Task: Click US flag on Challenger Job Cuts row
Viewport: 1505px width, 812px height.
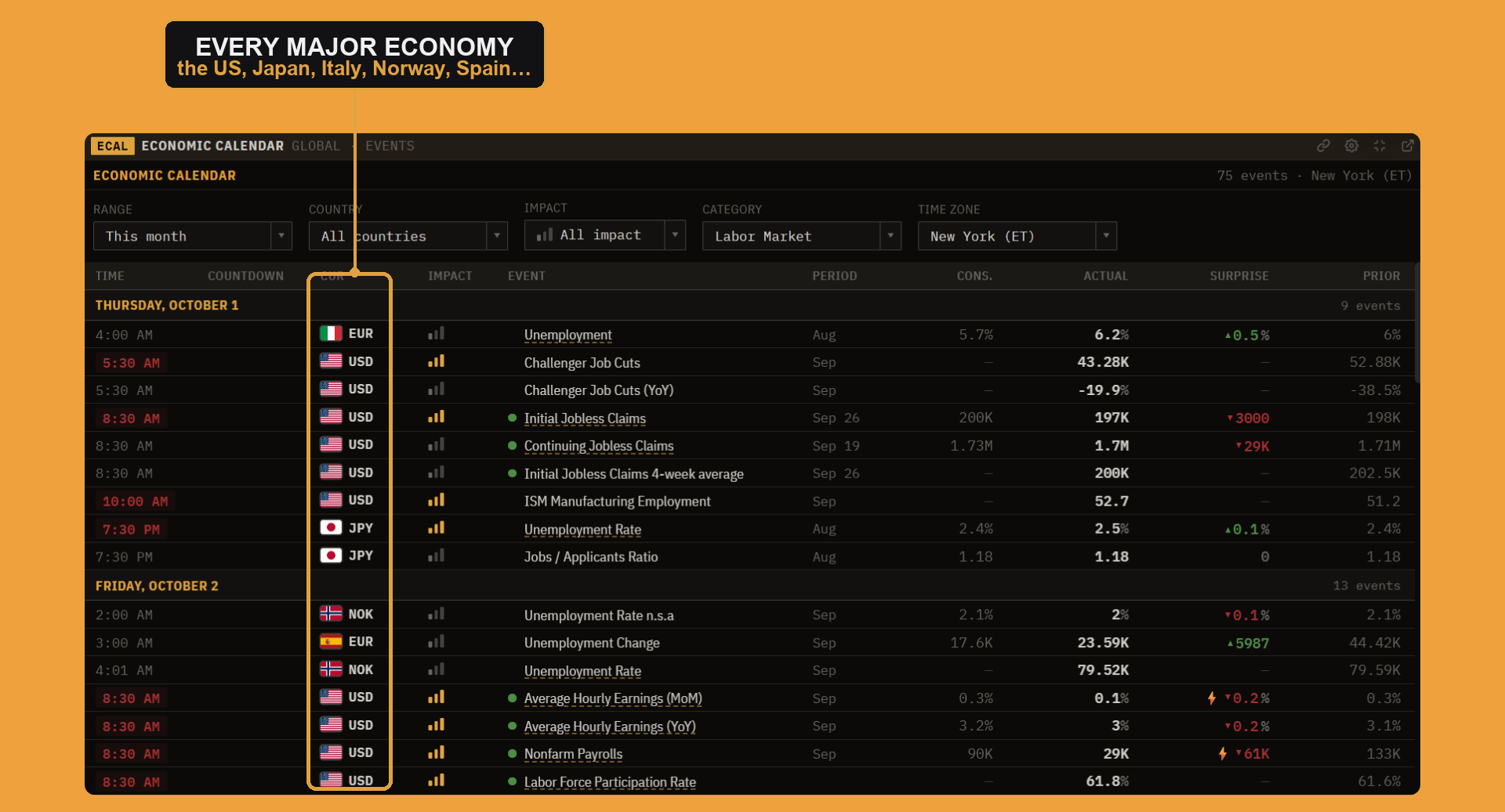Action: pos(331,361)
